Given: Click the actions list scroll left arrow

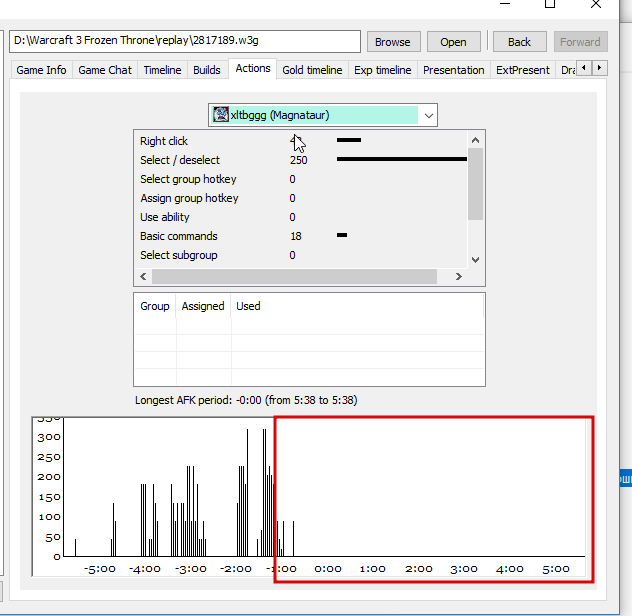Looking at the screenshot, I should click(143, 277).
